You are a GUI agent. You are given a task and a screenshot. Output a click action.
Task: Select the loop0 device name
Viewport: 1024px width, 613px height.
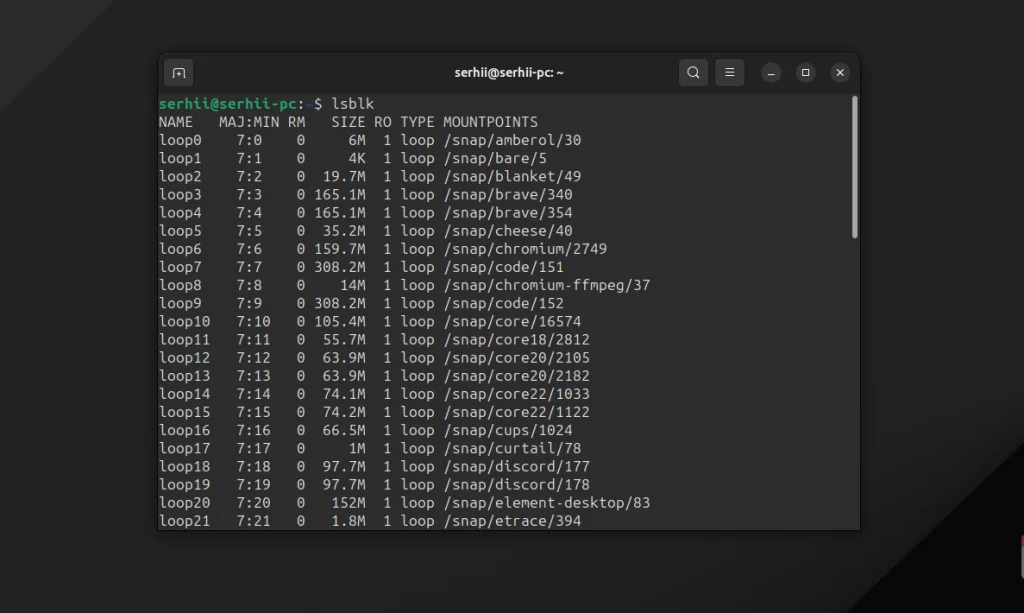point(180,140)
